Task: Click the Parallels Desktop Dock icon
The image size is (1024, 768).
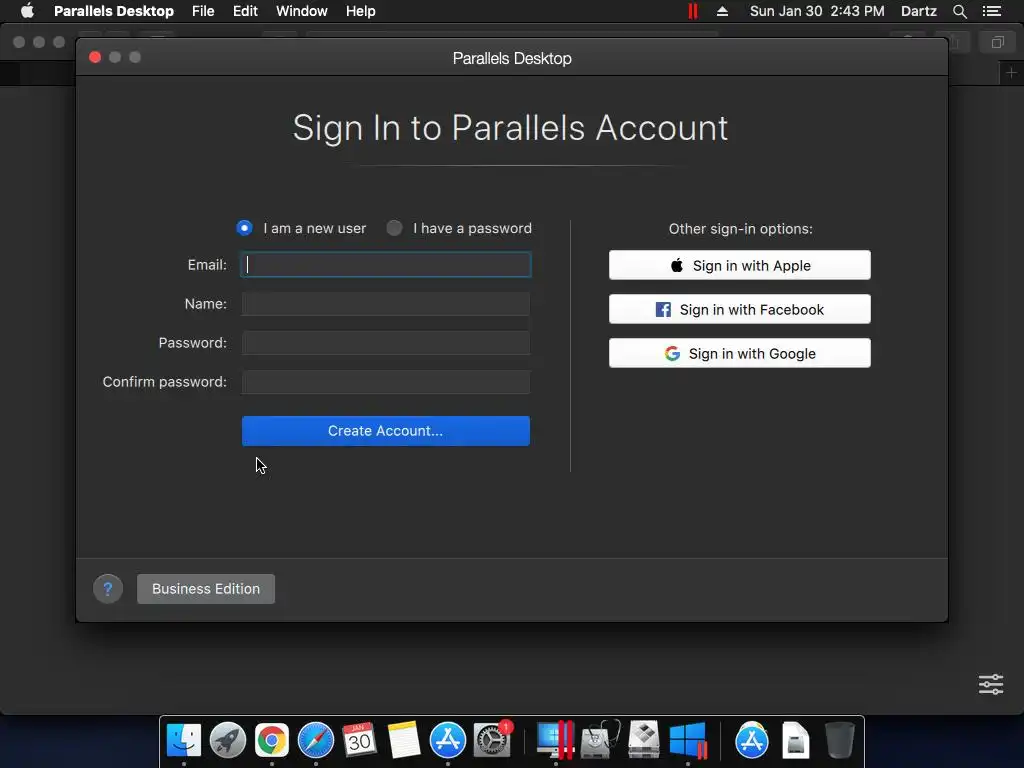Action: pos(555,741)
